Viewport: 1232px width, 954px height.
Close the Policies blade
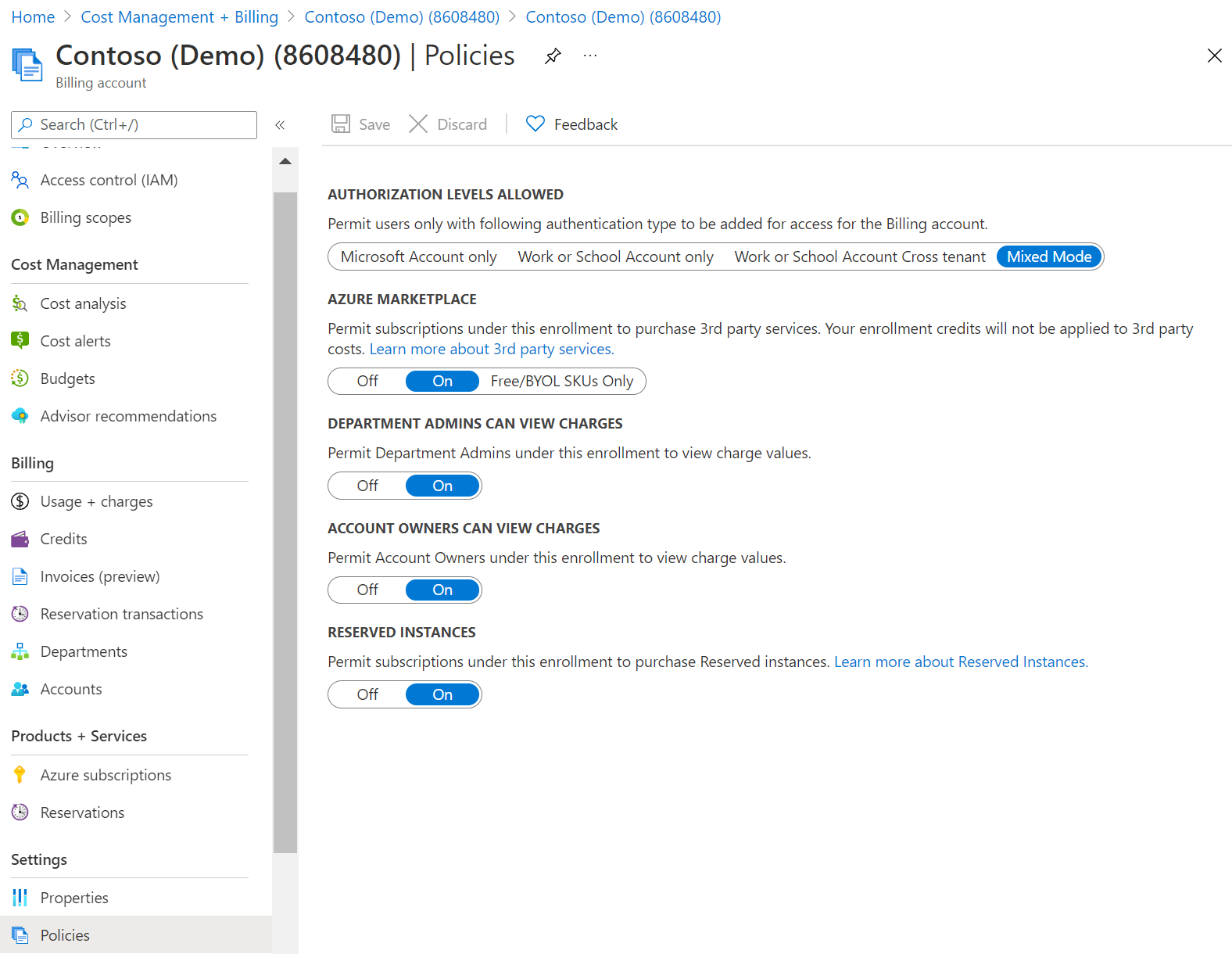(1214, 56)
